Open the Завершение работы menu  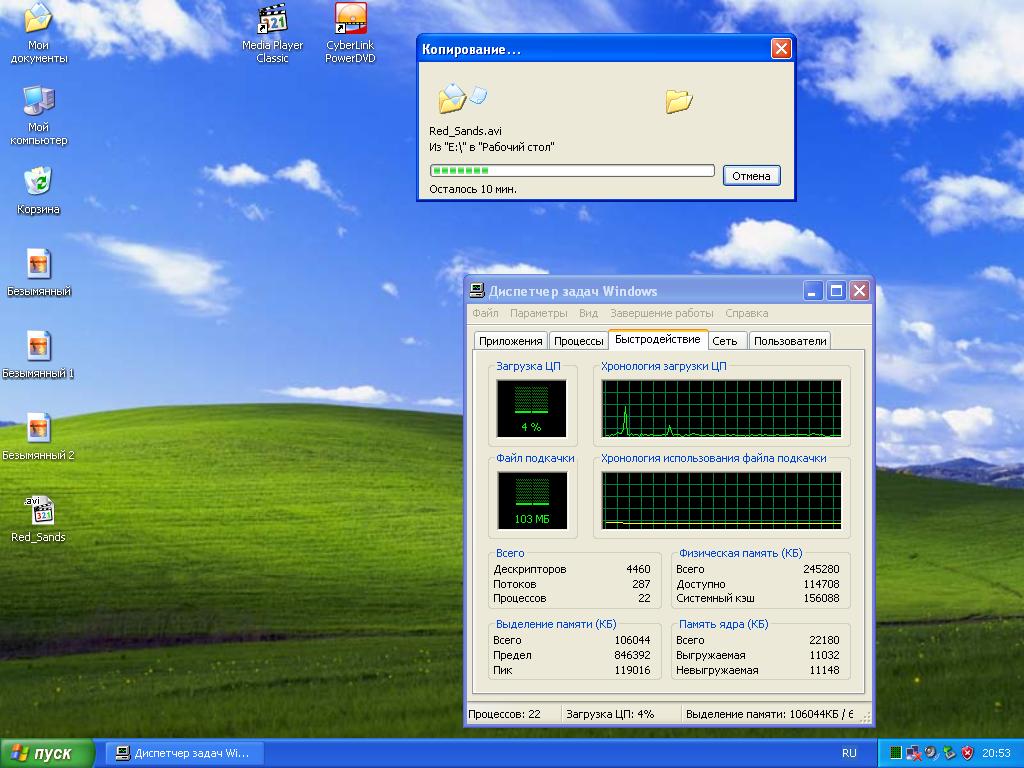(x=662, y=313)
